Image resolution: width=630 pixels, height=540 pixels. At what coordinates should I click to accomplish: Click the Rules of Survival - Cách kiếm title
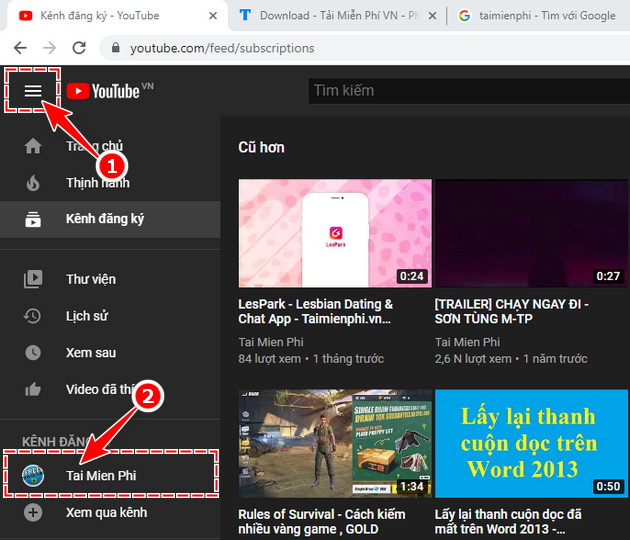click(x=321, y=522)
